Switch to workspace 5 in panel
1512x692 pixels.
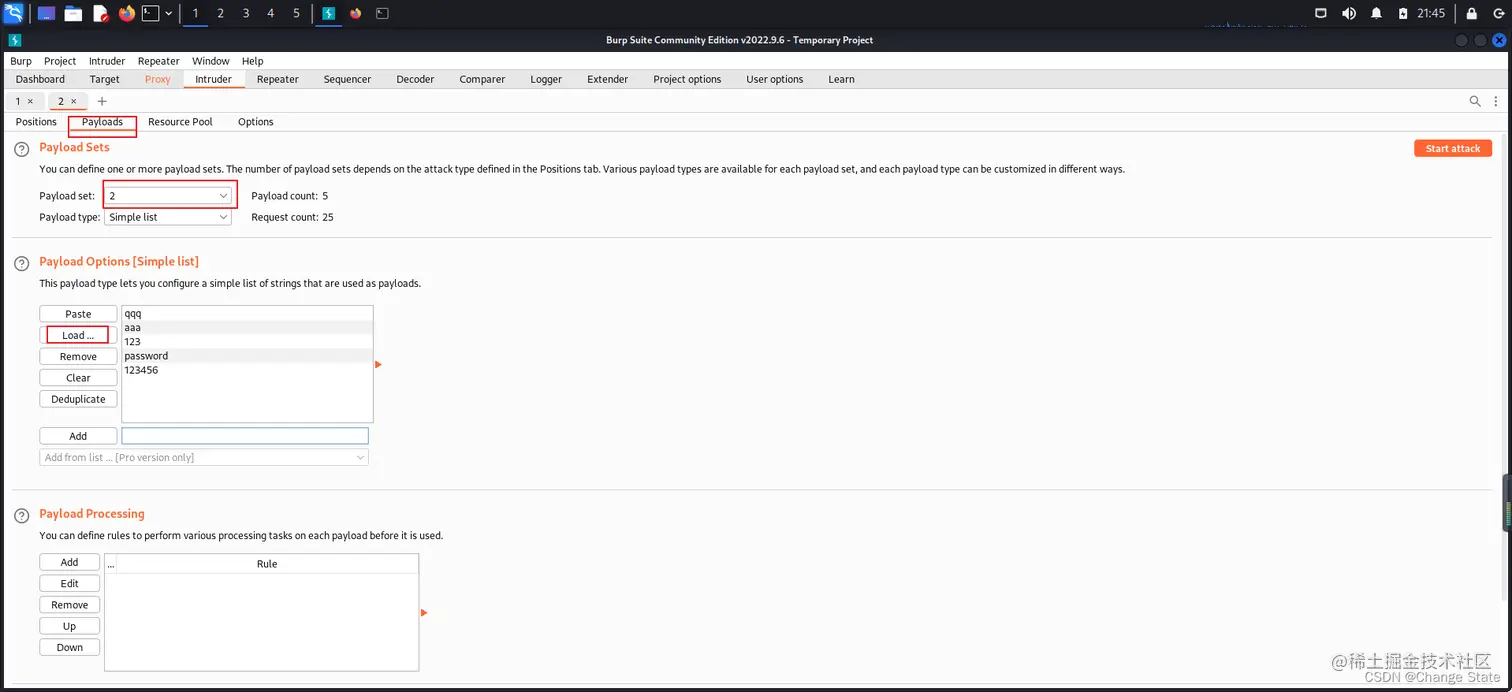coord(296,13)
